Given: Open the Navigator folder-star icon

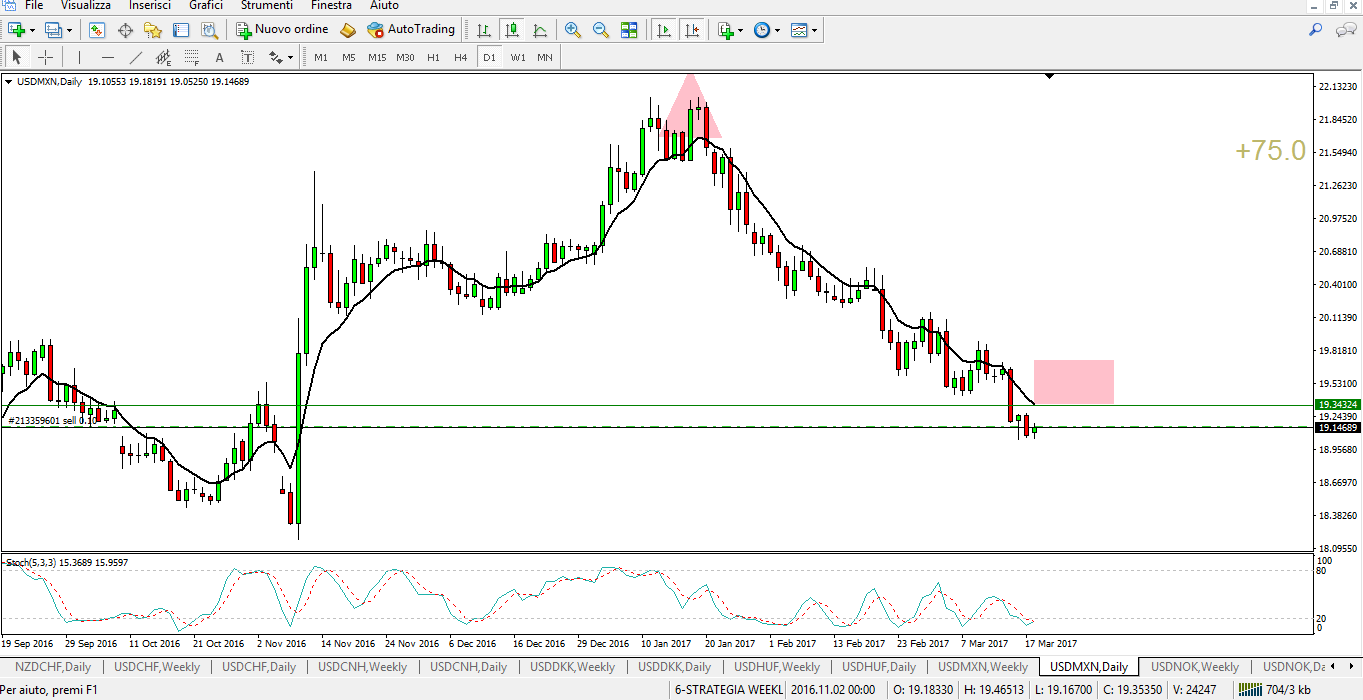Looking at the screenshot, I should 153,30.
